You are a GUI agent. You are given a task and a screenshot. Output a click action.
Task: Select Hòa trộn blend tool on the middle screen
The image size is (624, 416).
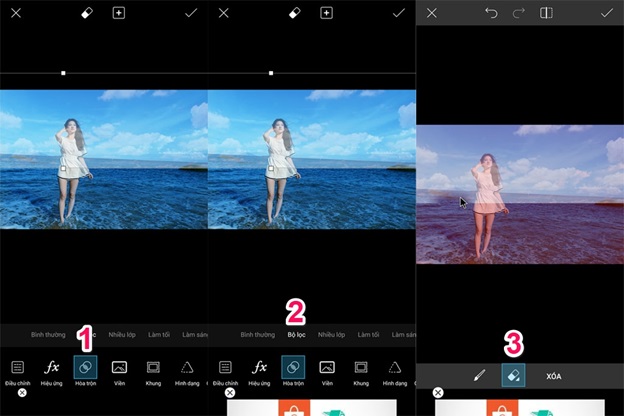293,371
